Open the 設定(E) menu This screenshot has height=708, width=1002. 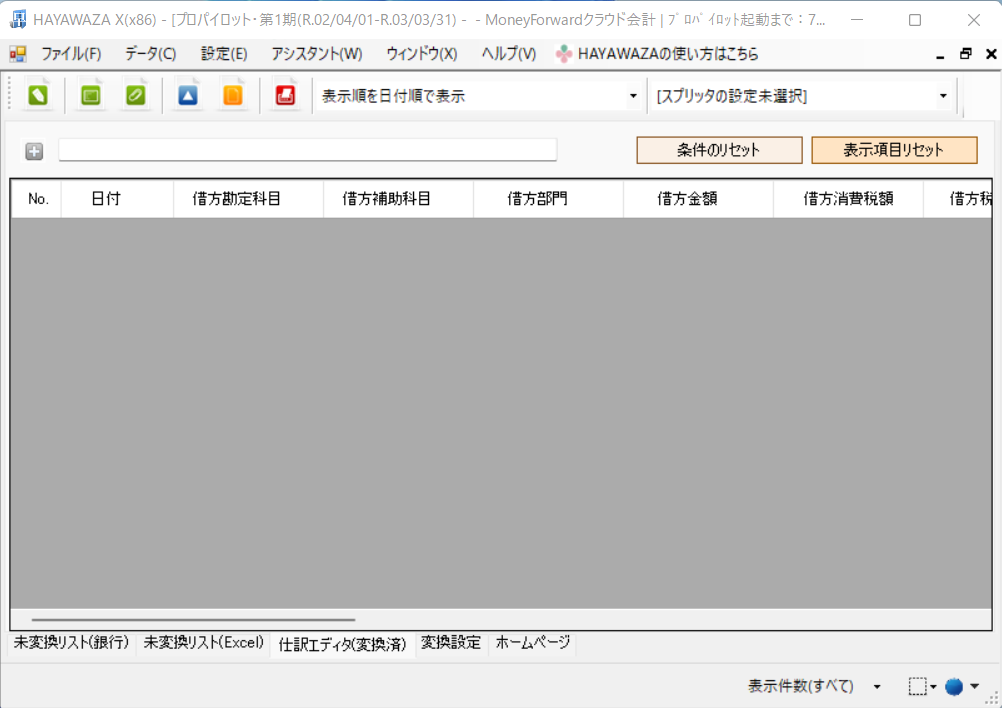tap(224, 54)
